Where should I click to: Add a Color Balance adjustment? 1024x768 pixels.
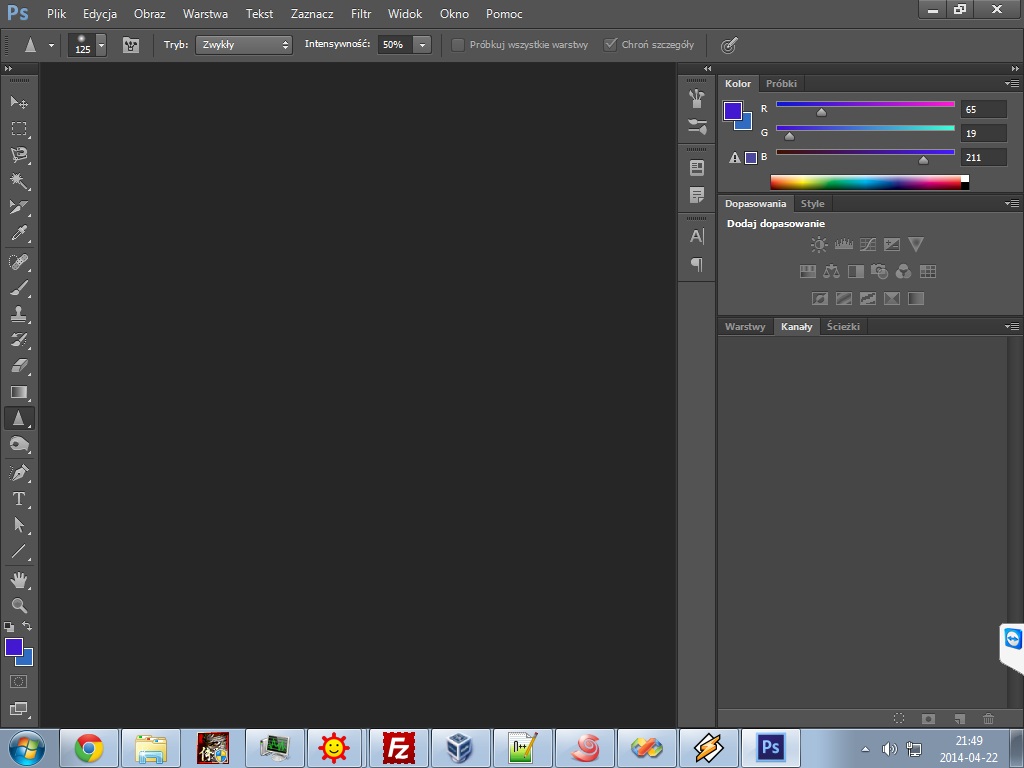coord(831,271)
